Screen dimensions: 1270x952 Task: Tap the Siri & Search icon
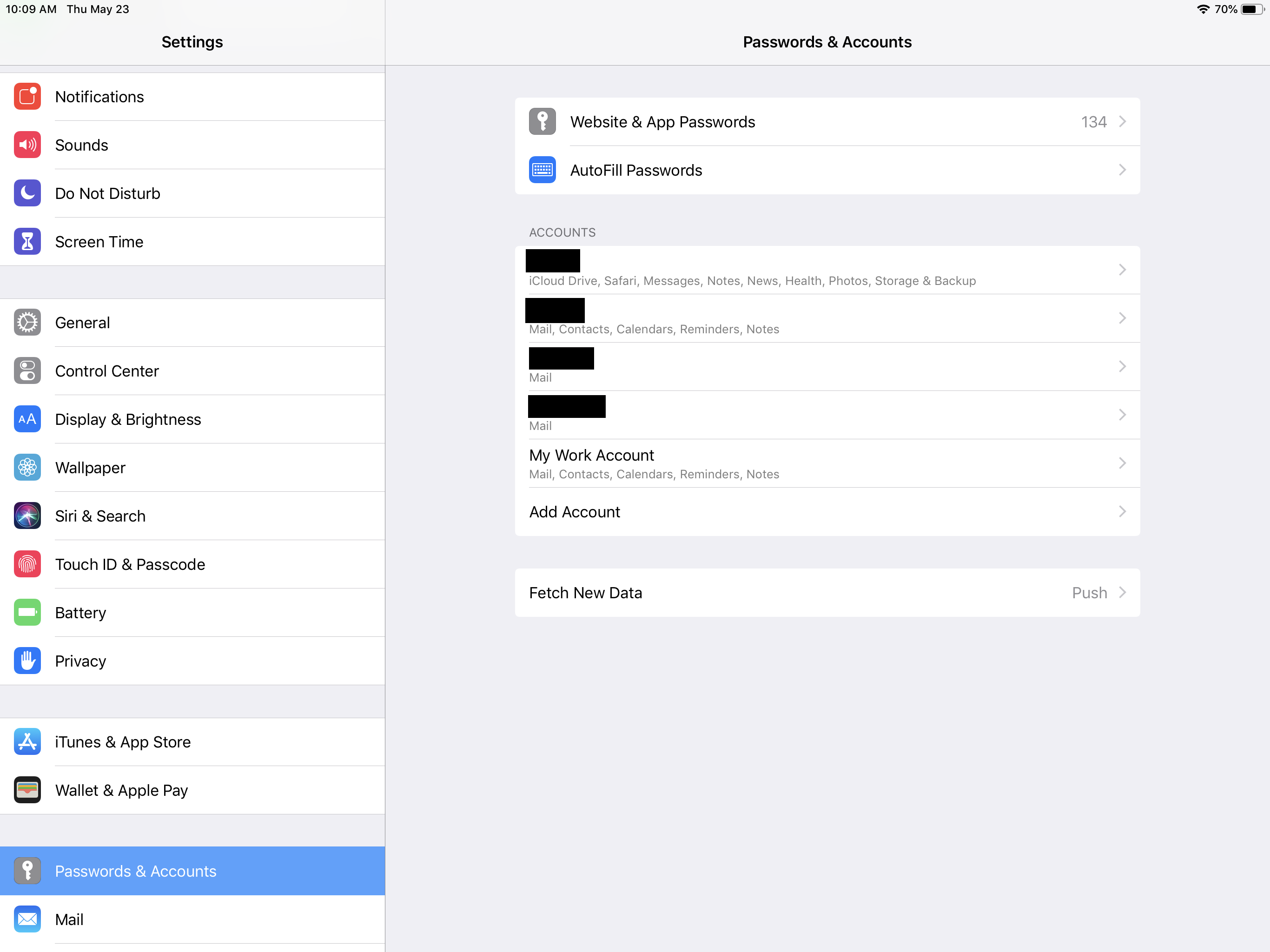27,516
